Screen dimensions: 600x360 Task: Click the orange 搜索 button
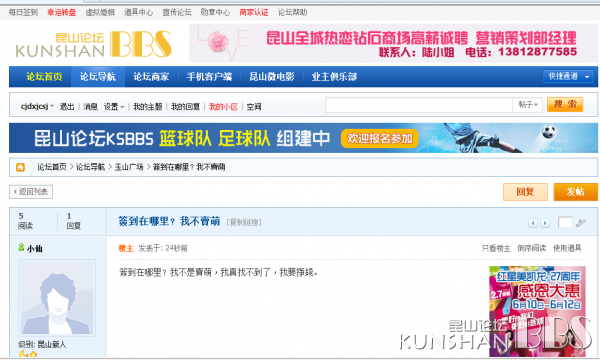(565, 104)
